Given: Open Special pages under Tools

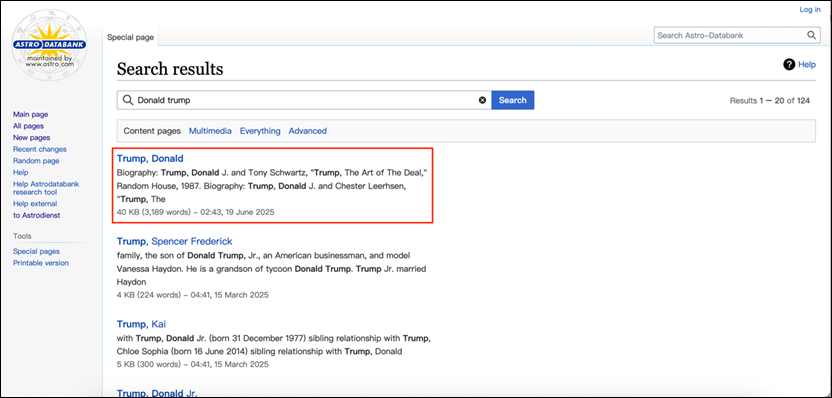Looking at the screenshot, I should tap(36, 252).
